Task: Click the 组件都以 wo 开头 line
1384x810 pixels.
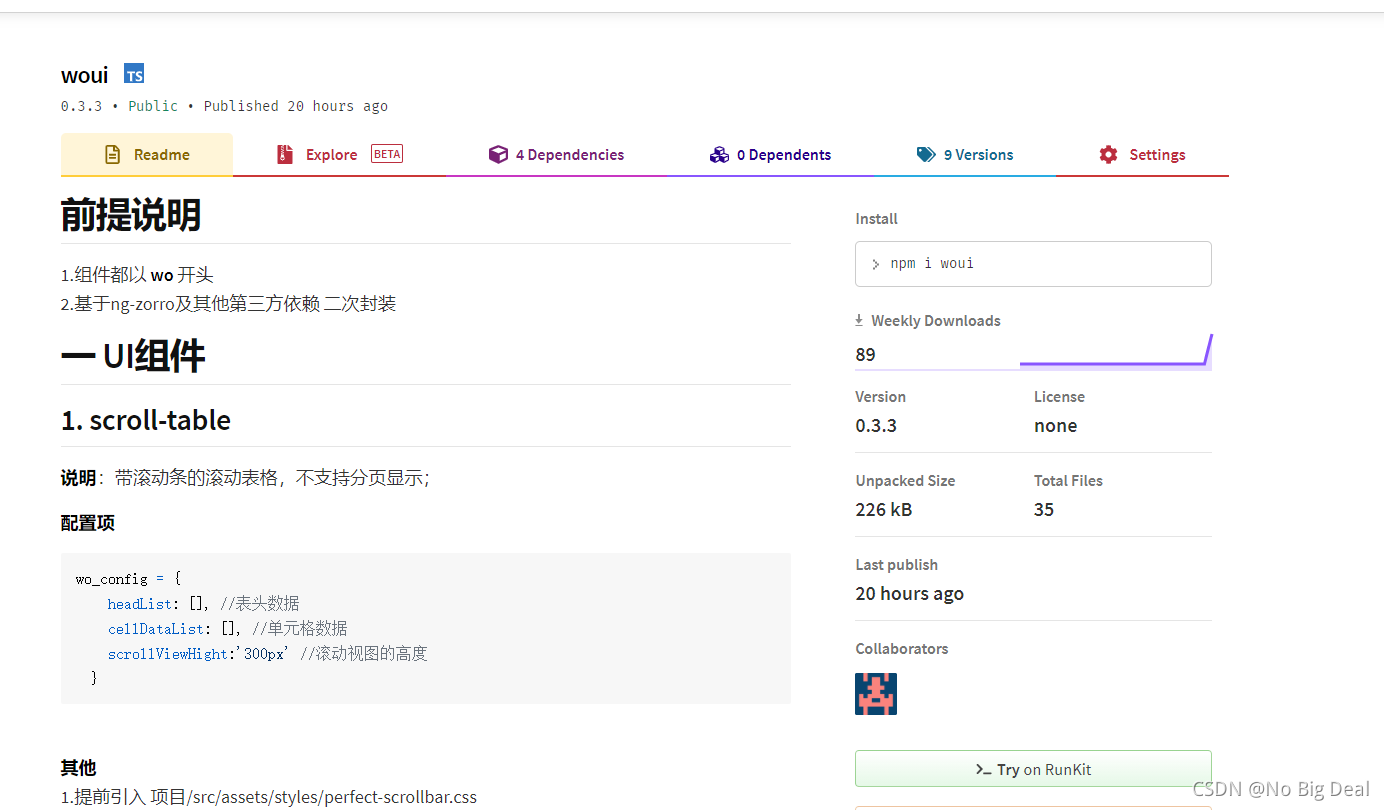Action: click(x=137, y=275)
